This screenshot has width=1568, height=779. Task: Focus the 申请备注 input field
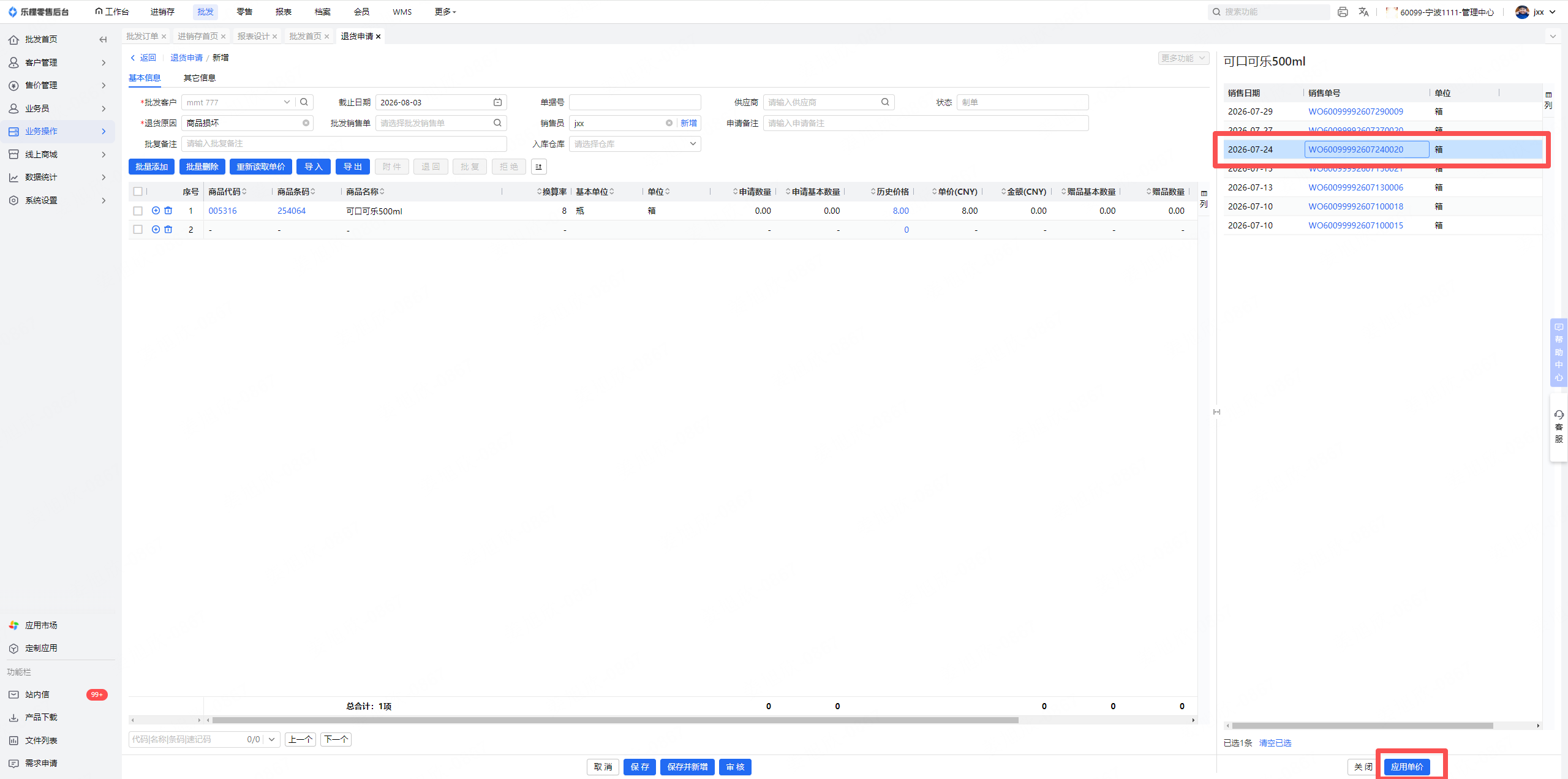click(925, 123)
